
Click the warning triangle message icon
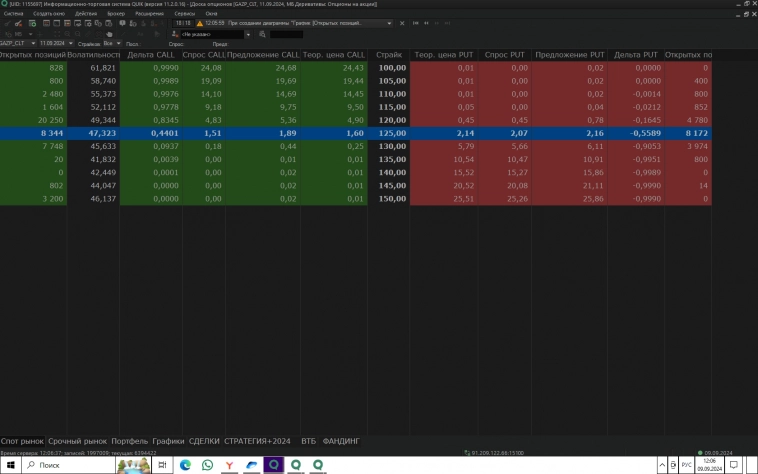pyautogui.click(x=199, y=22)
